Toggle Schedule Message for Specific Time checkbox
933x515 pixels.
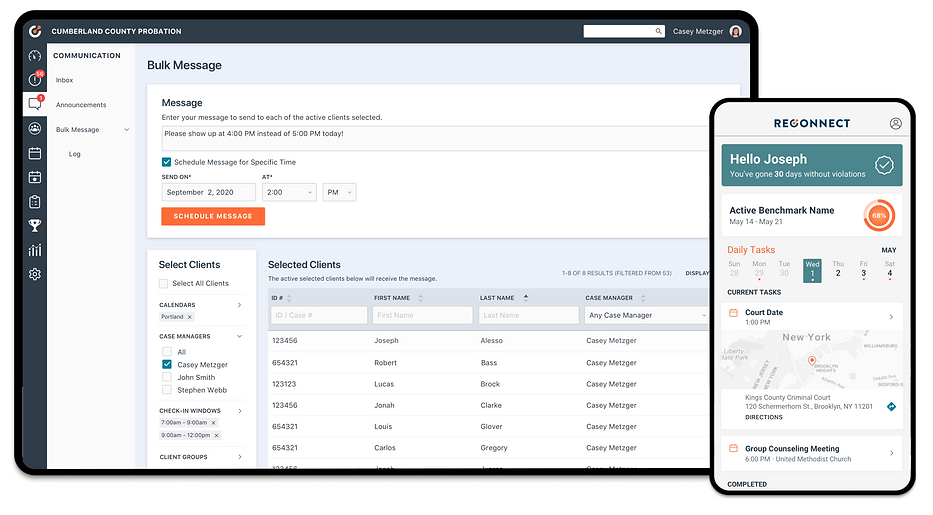click(167, 162)
